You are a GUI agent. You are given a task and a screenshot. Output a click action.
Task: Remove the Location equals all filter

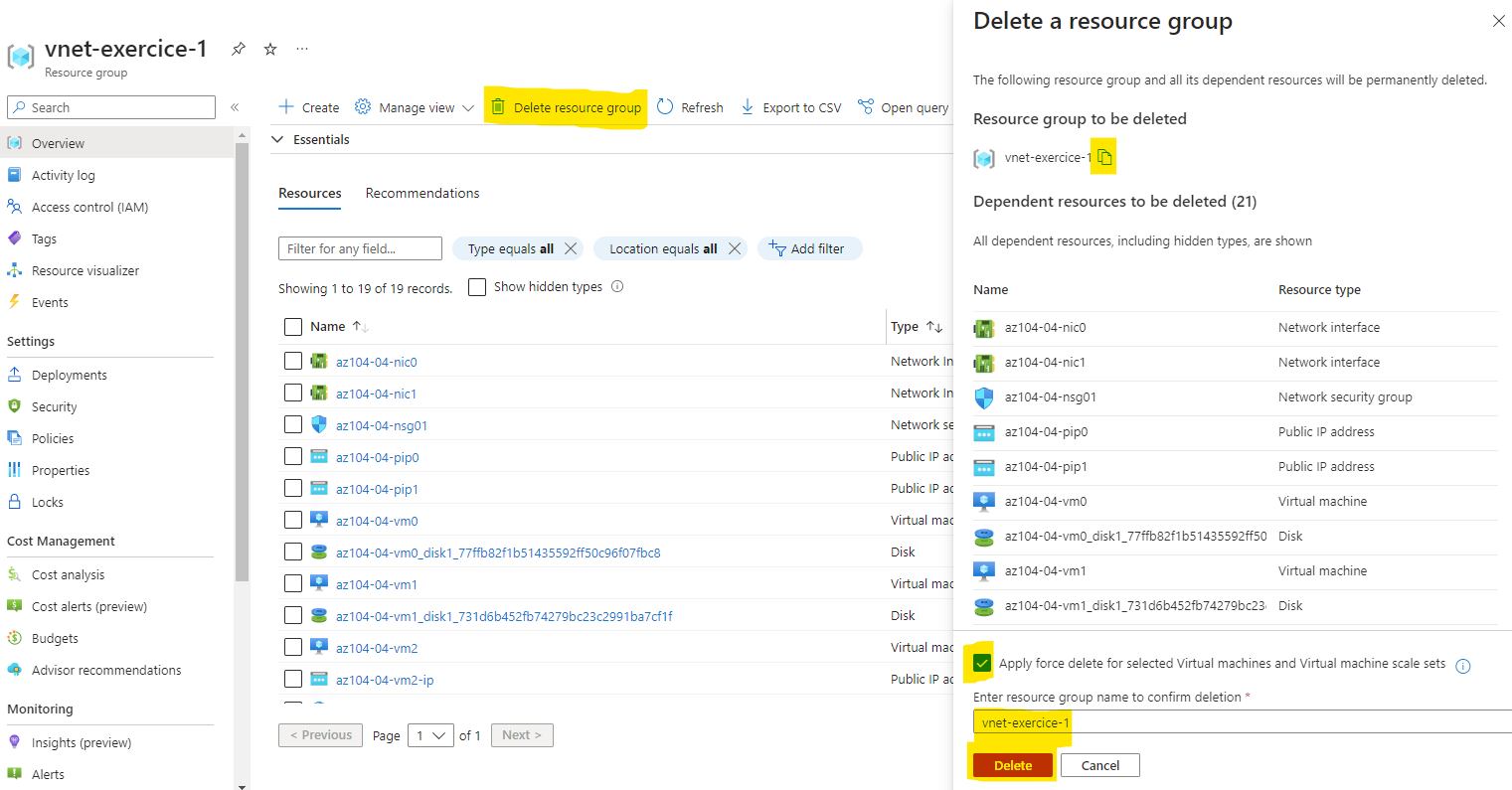click(735, 248)
